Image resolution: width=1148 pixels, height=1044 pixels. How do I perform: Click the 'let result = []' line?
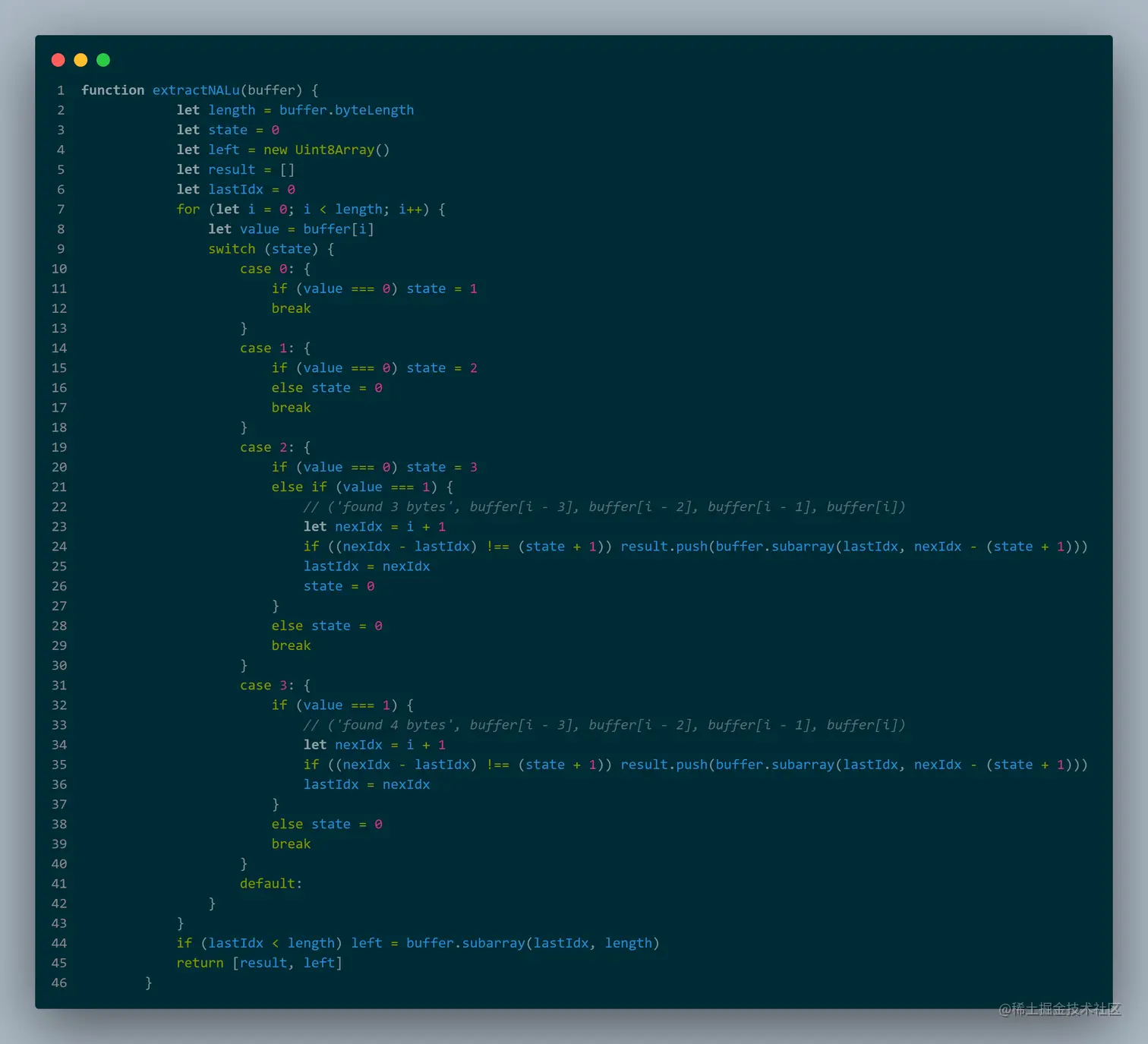pos(235,169)
